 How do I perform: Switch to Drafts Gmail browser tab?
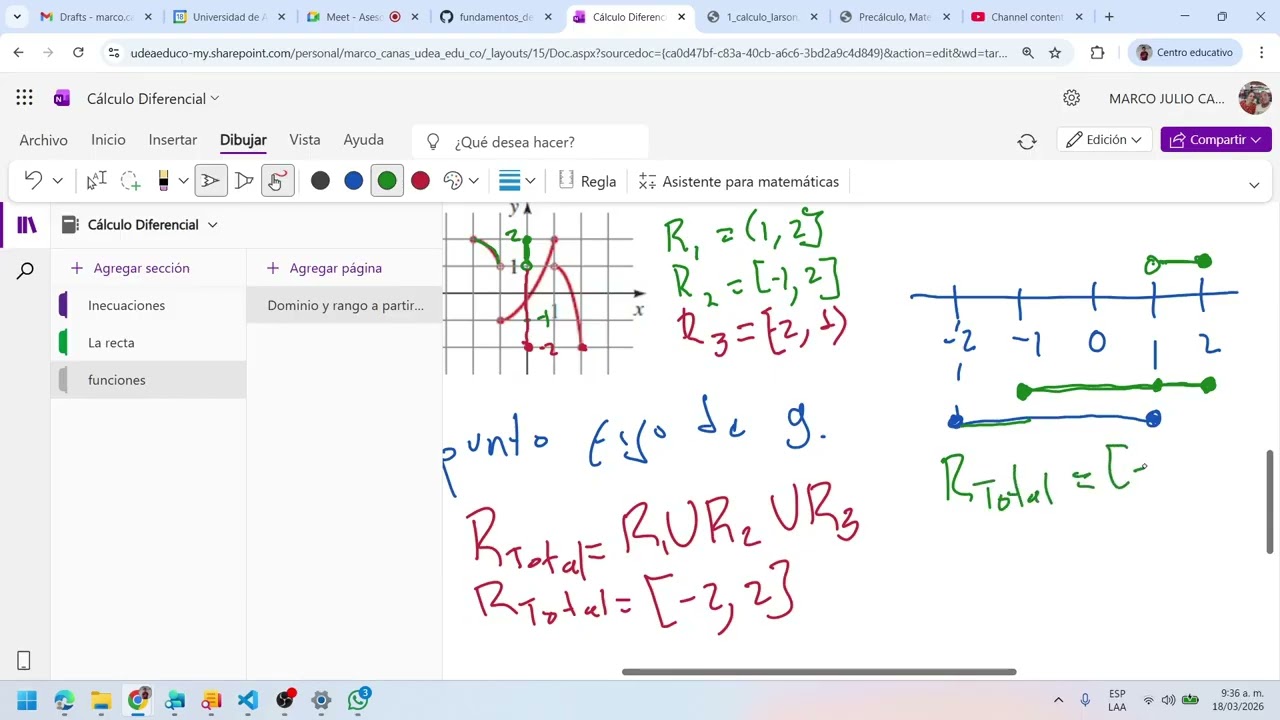pos(95,17)
